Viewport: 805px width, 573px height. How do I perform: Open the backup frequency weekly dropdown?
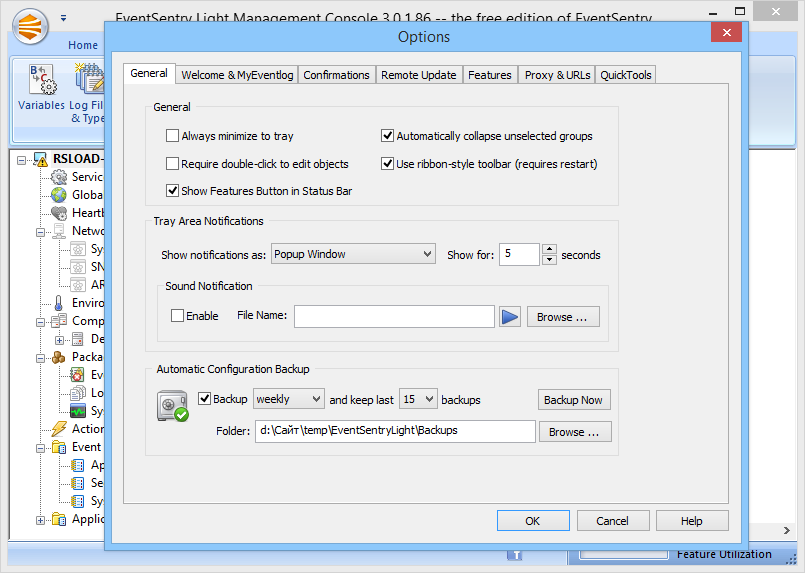(289, 399)
